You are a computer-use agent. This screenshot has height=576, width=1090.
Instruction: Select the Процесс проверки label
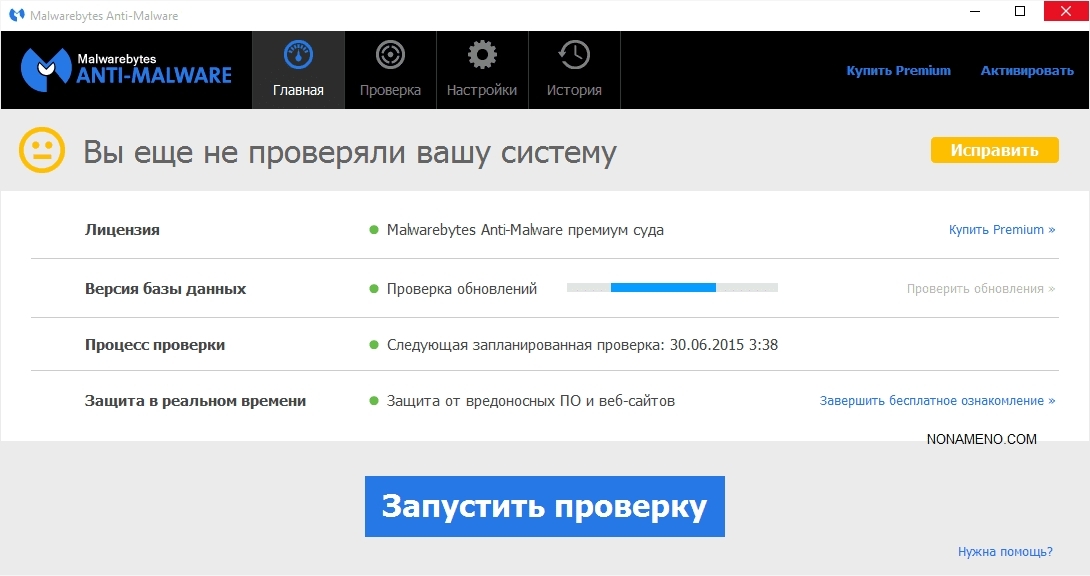(155, 345)
